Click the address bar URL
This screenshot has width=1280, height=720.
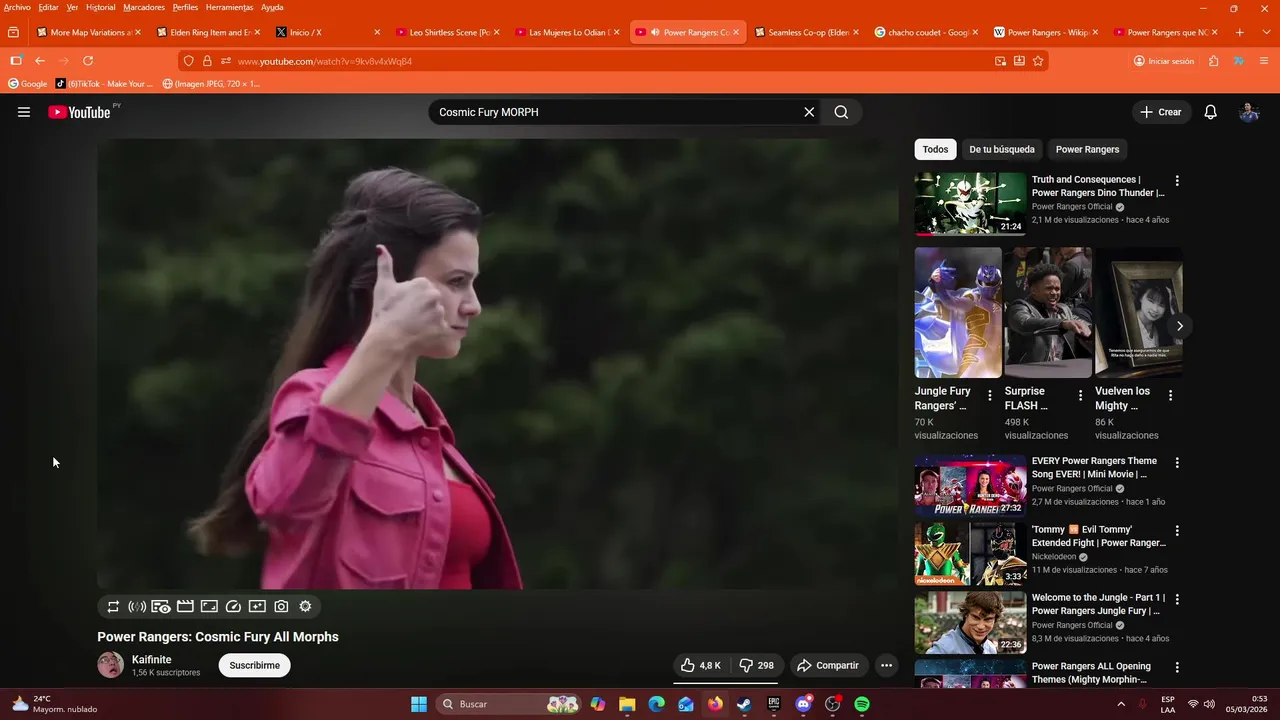pos(325,61)
